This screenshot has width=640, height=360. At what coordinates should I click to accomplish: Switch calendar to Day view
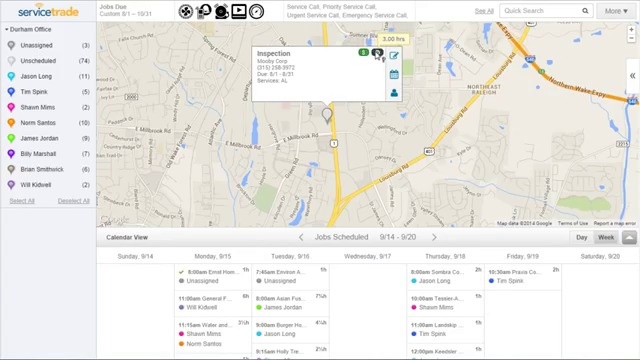582,237
